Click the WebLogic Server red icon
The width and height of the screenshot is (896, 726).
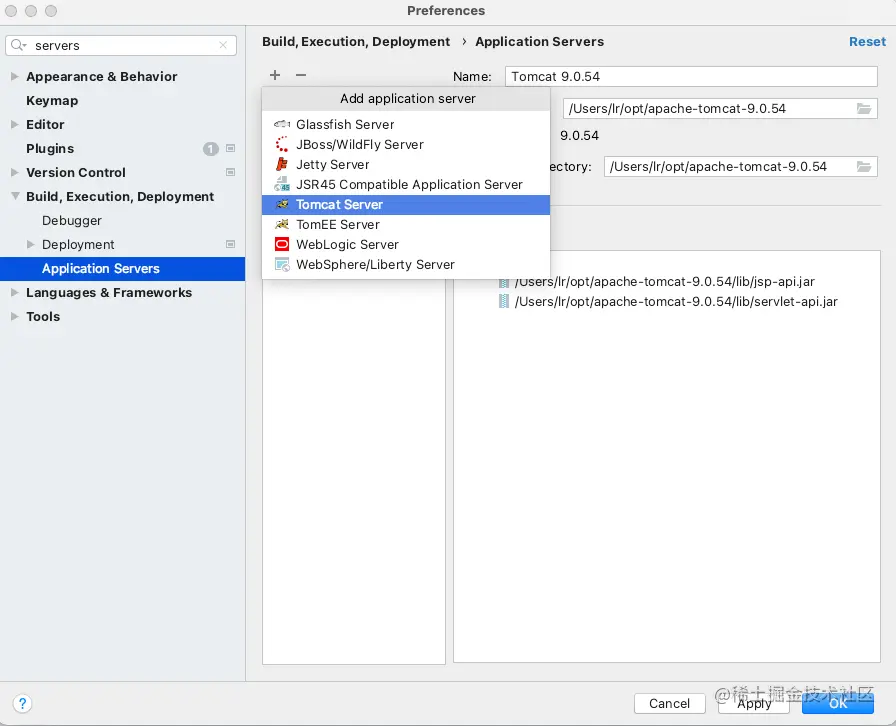click(282, 245)
